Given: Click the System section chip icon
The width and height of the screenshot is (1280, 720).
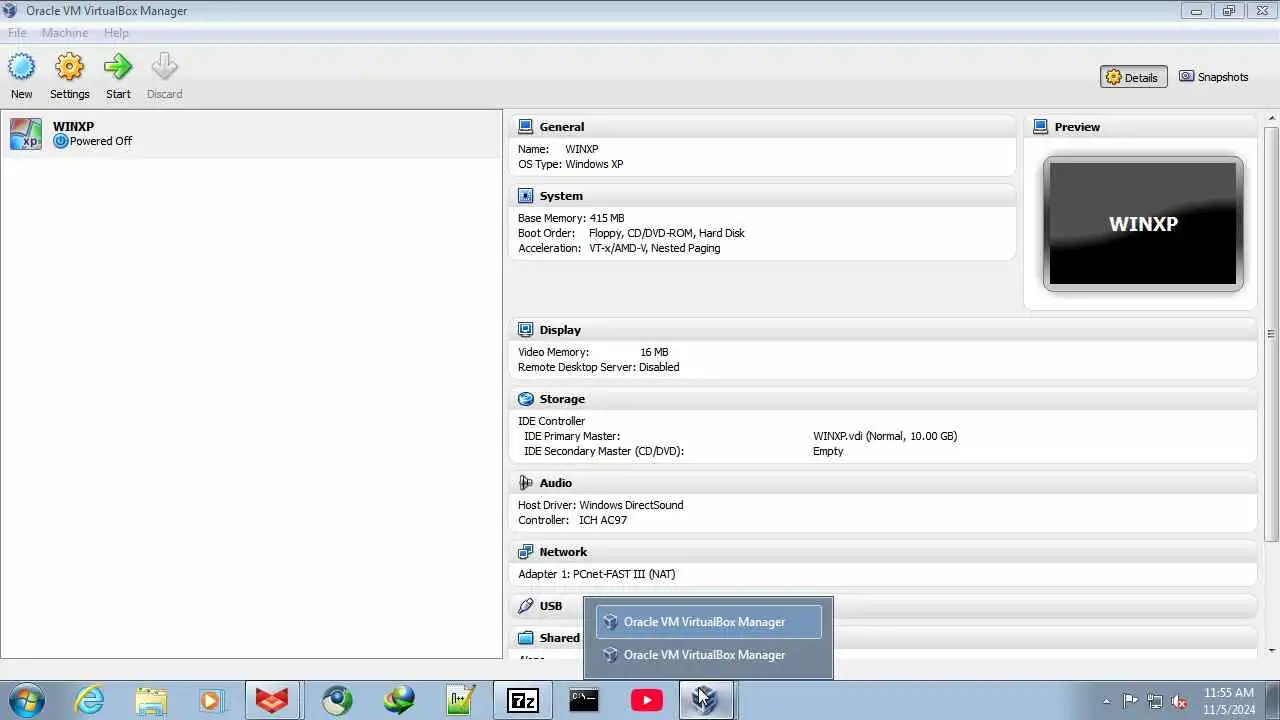Looking at the screenshot, I should pyautogui.click(x=525, y=196).
